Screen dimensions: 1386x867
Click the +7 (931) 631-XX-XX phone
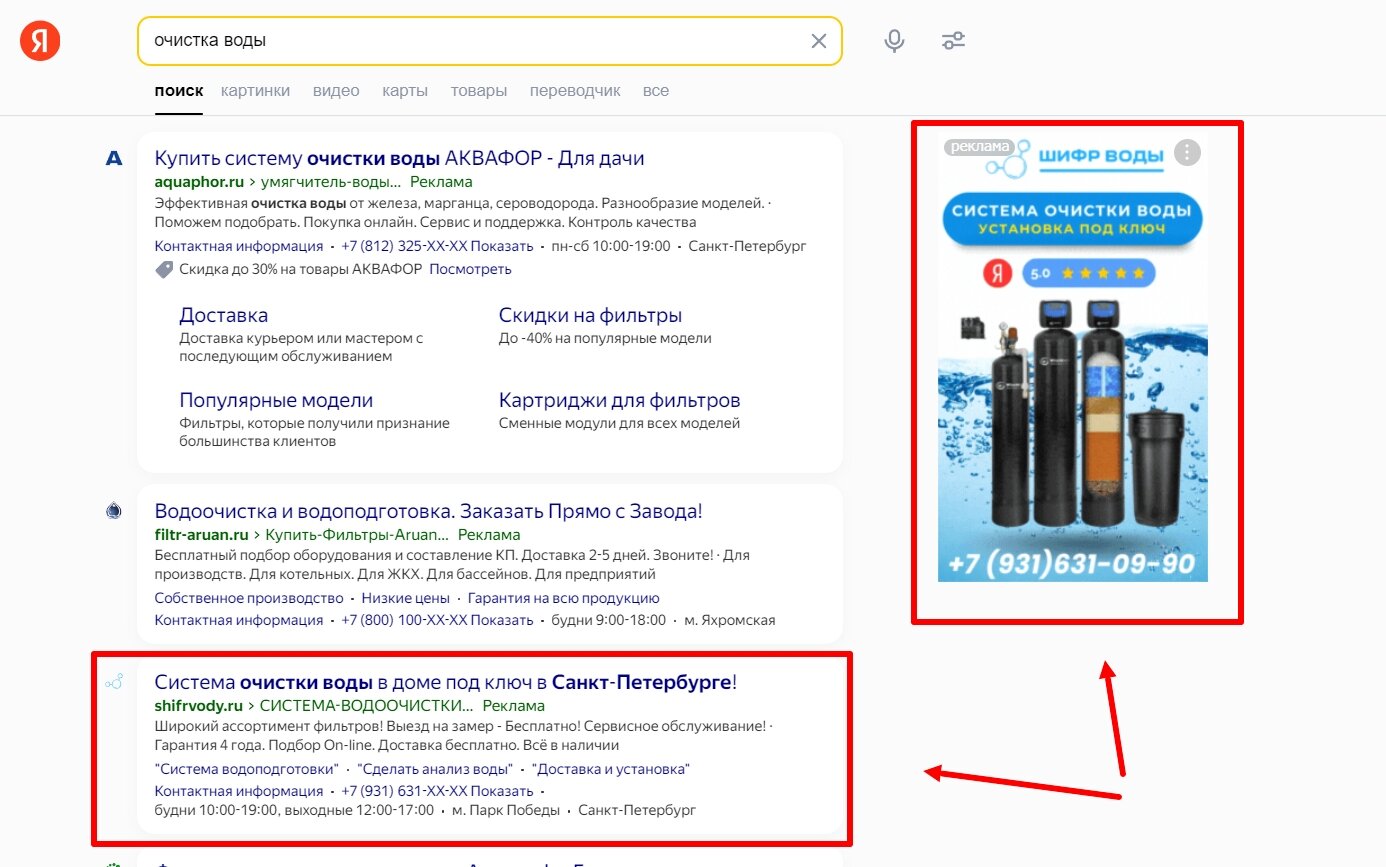(437, 791)
